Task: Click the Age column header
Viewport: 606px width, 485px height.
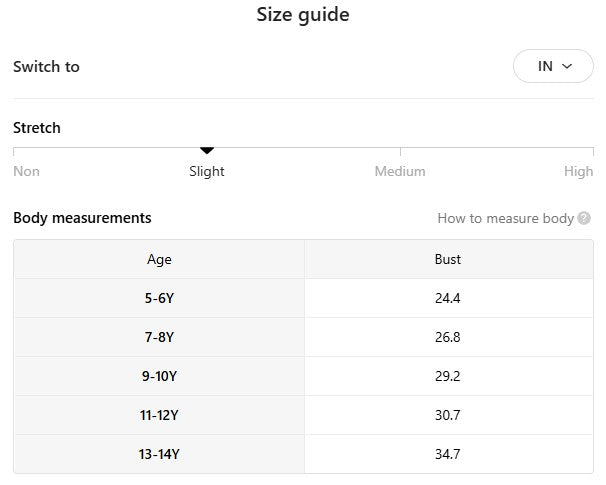Action: click(159, 259)
